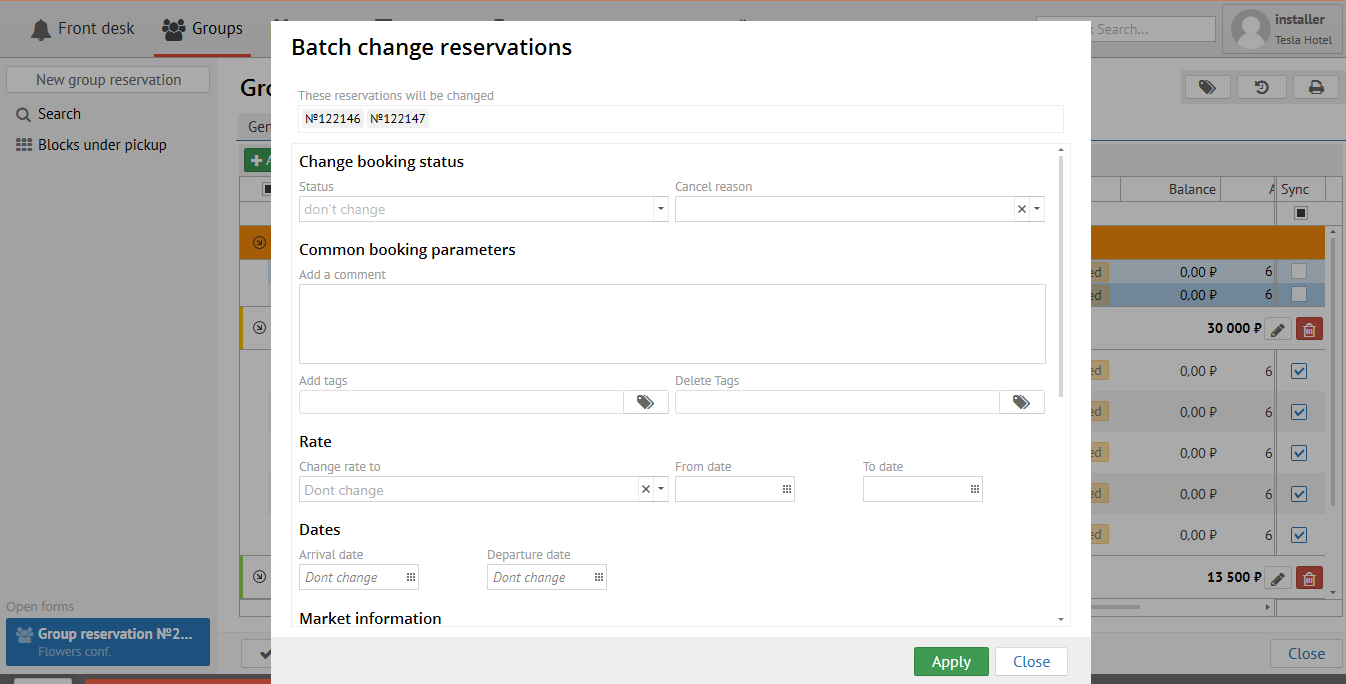Click the Add tags tag icon
The width and height of the screenshot is (1346, 684).
[x=645, y=402]
